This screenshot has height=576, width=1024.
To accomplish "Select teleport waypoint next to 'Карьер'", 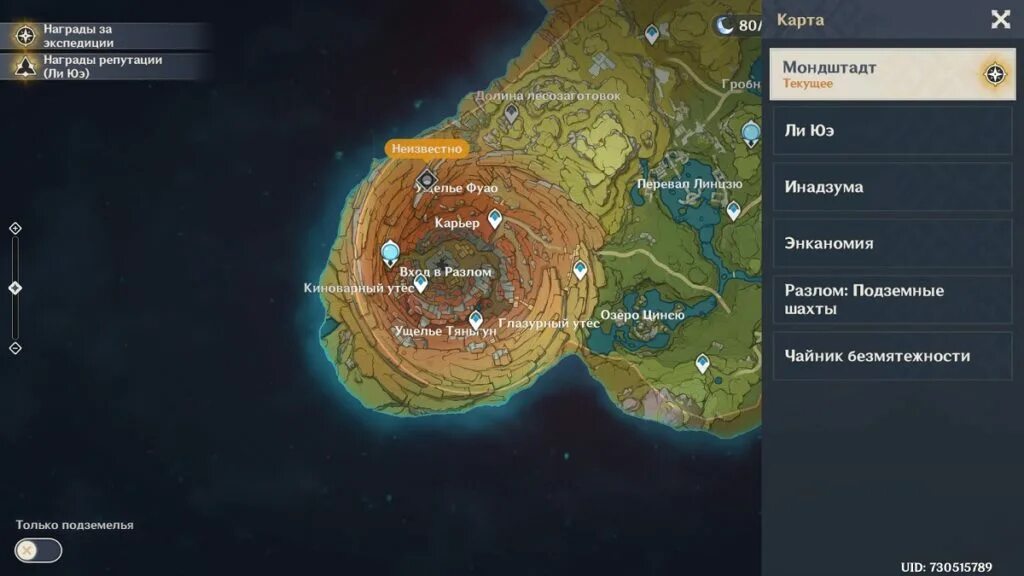I will 495,219.
